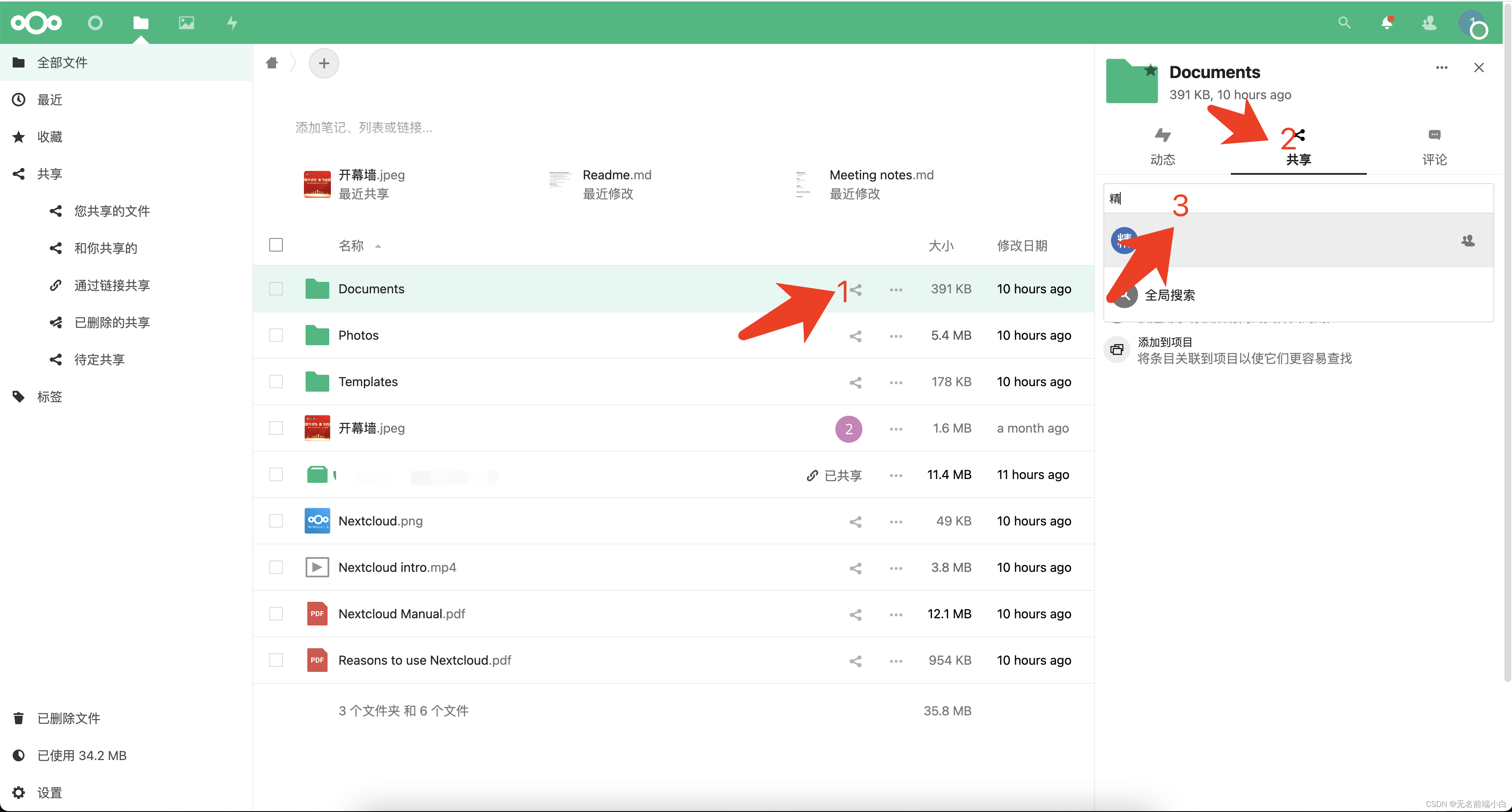
Task: Open the Contacts icon near the avatar
Action: [1429, 24]
